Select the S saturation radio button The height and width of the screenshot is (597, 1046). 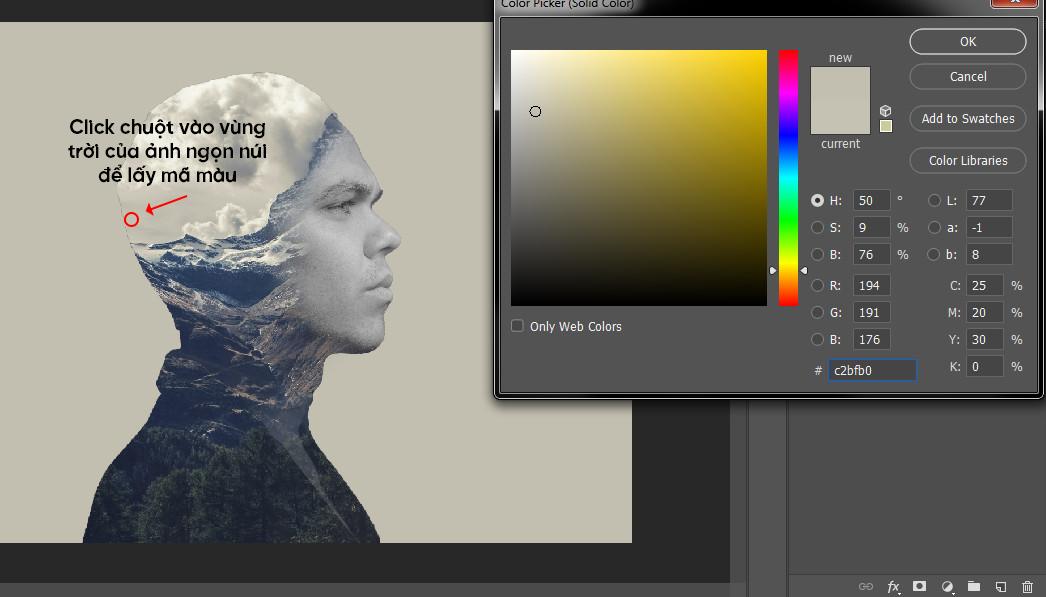click(818, 227)
